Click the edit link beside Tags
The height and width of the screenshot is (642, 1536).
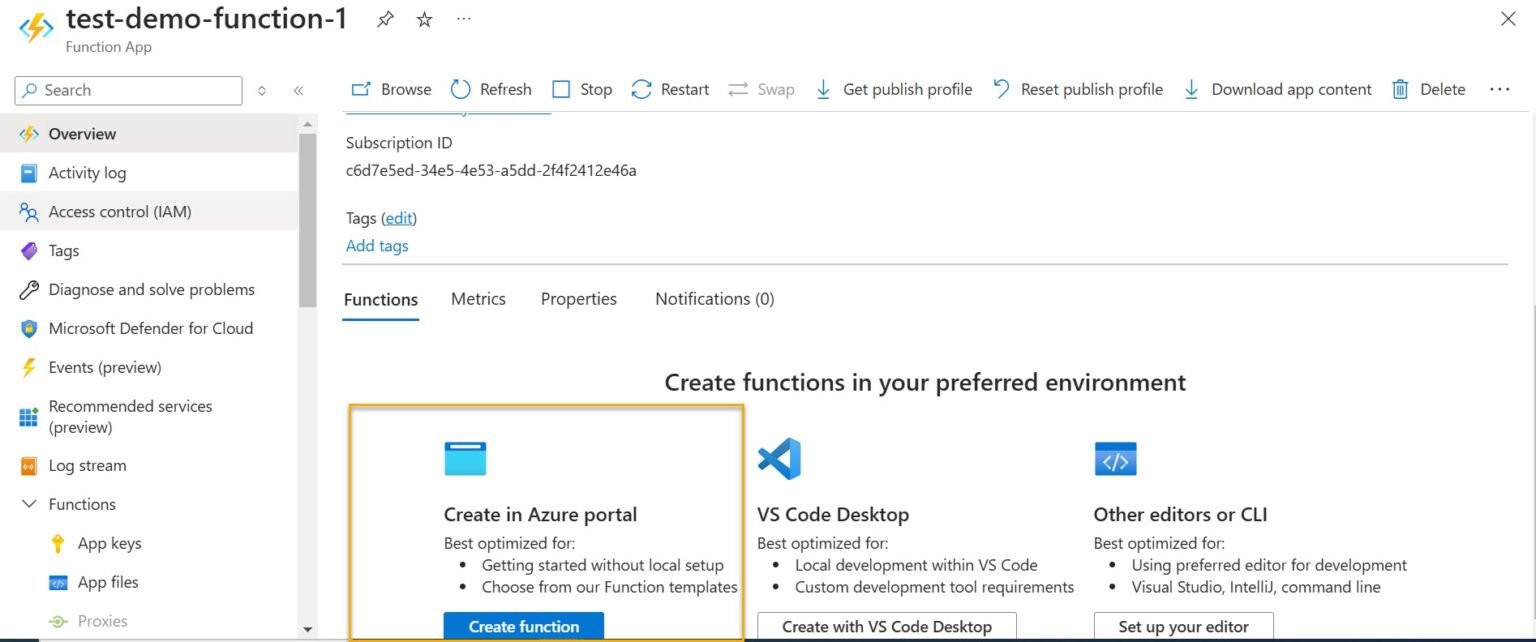pos(399,218)
